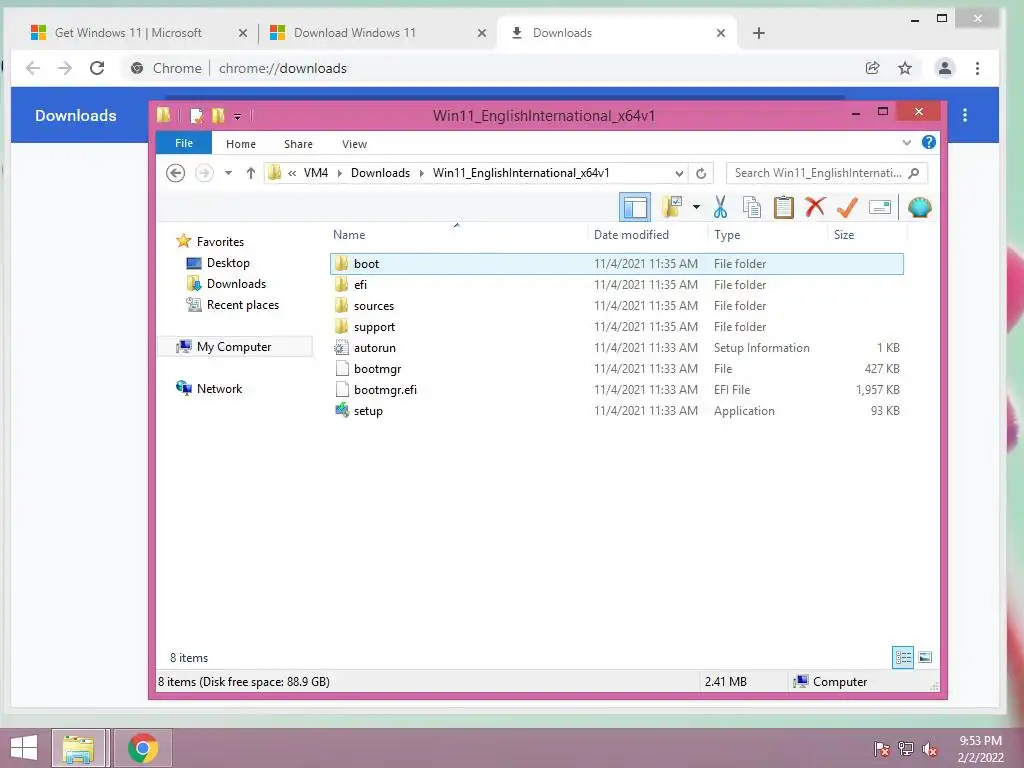Open Customize Quick Access Toolbar dropdown

click(238, 116)
